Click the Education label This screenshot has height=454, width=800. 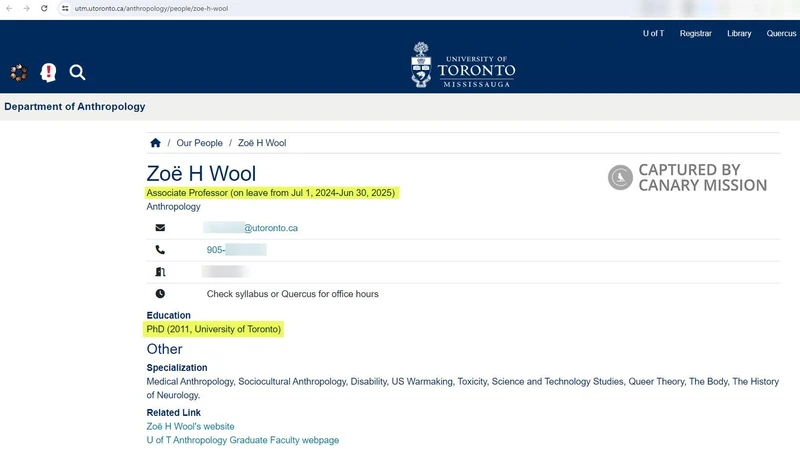[168, 315]
